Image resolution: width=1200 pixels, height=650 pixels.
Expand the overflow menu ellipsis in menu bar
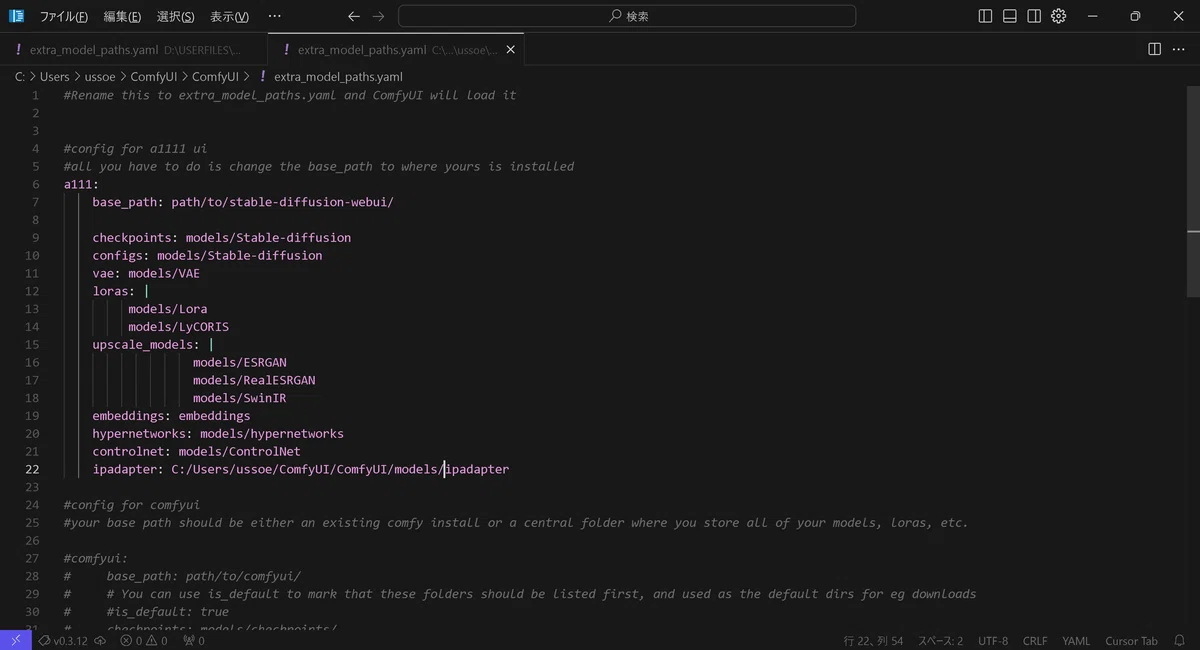[275, 16]
